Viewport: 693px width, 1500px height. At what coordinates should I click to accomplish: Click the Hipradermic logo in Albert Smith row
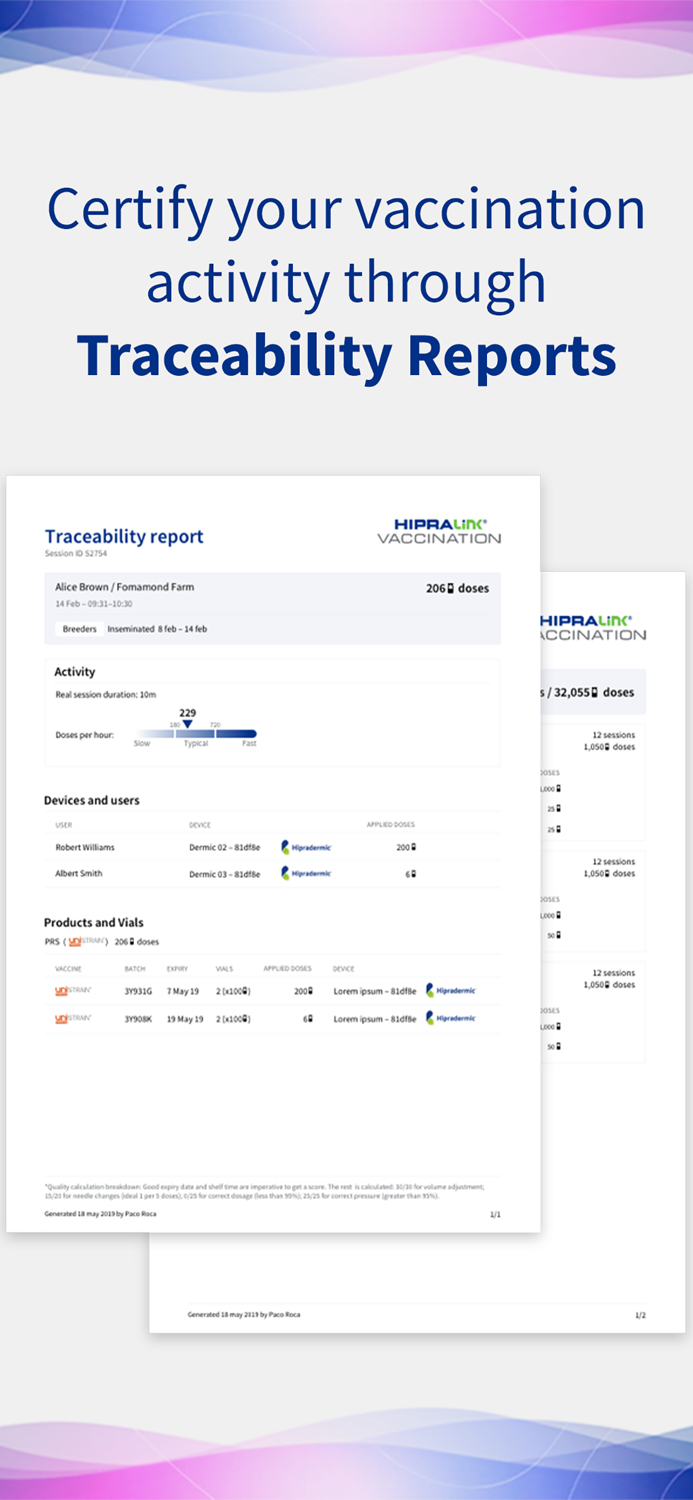coord(306,873)
